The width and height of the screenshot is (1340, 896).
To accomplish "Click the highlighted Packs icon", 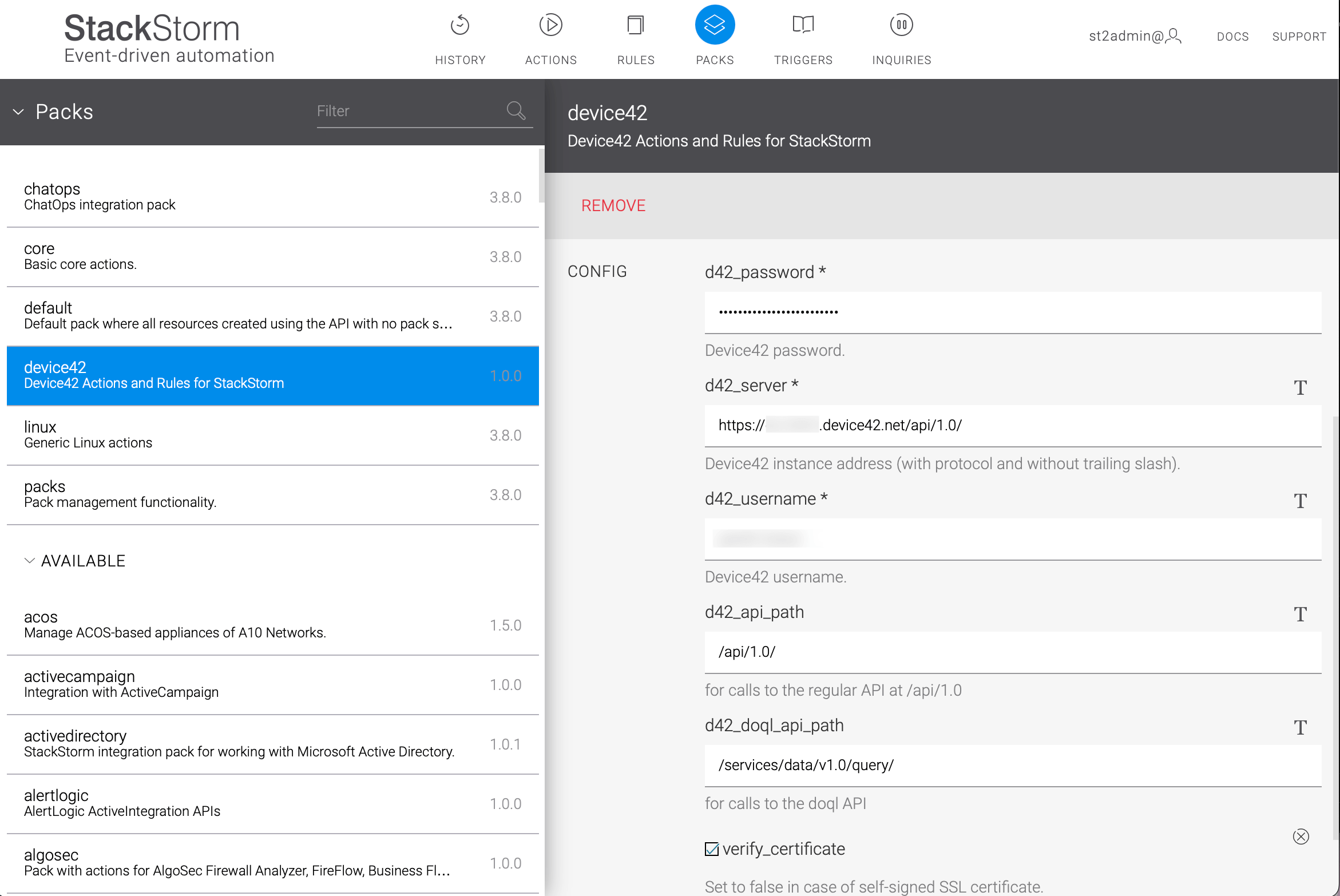I will coord(715,25).
